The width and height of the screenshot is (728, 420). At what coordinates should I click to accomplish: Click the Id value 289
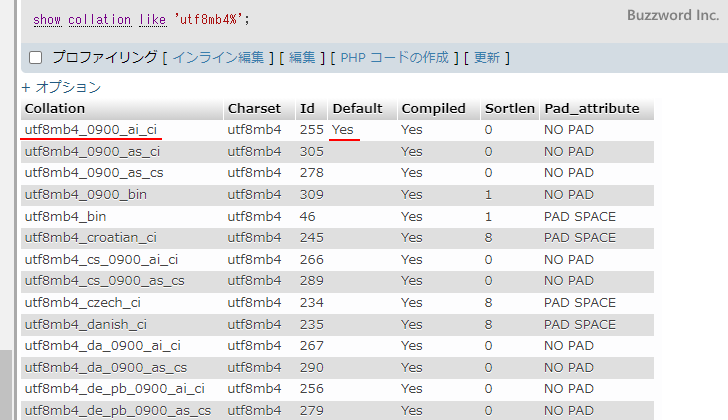312,281
